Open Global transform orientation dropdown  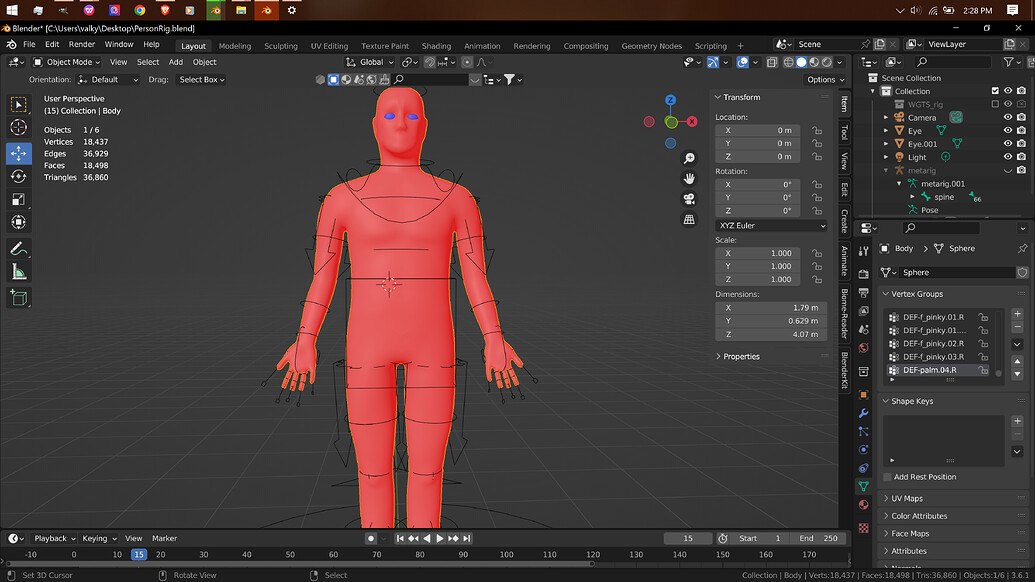click(x=370, y=62)
